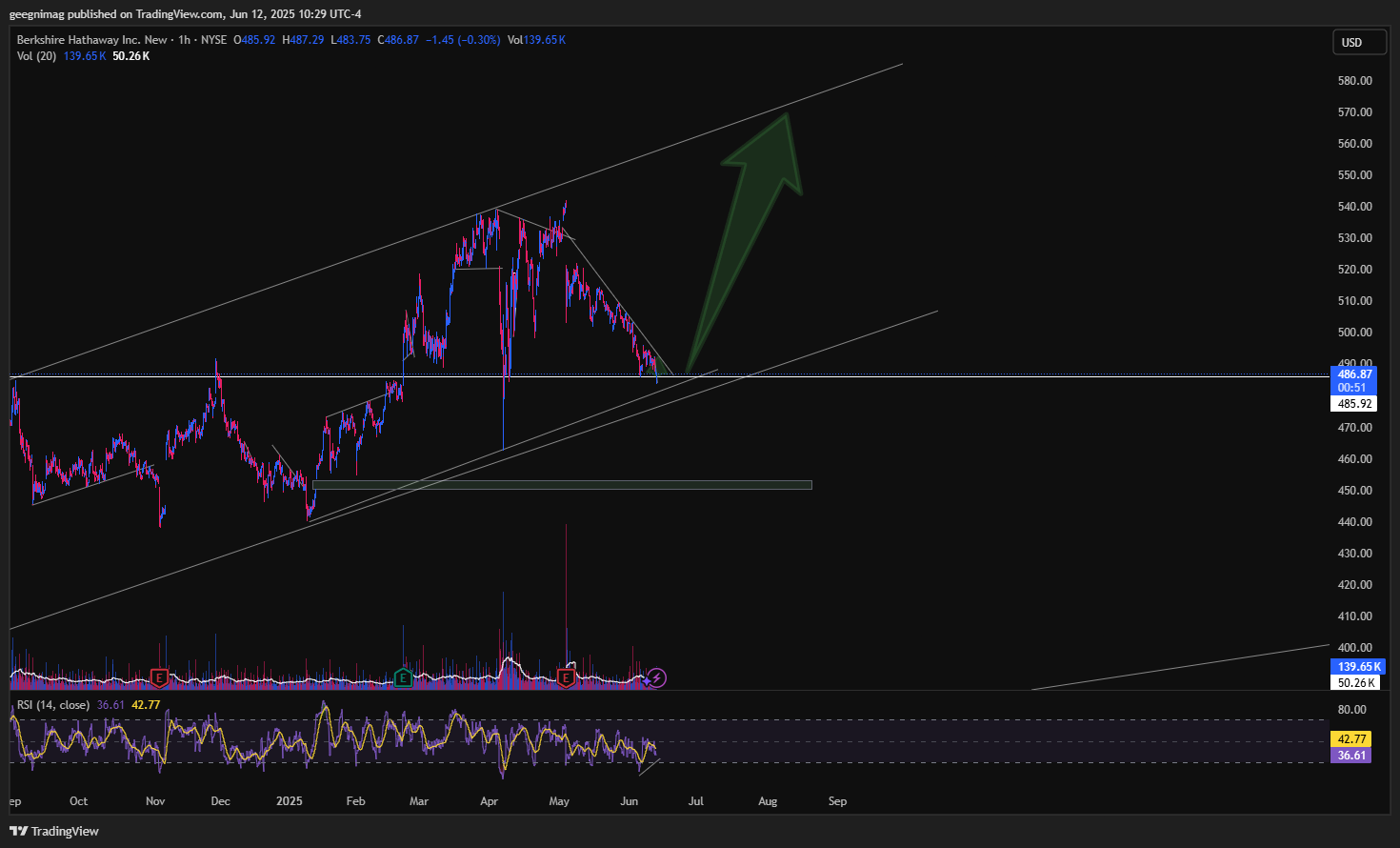The height and width of the screenshot is (848, 1400).
Task: Click the green earnings marker near March
Action: pos(403,678)
